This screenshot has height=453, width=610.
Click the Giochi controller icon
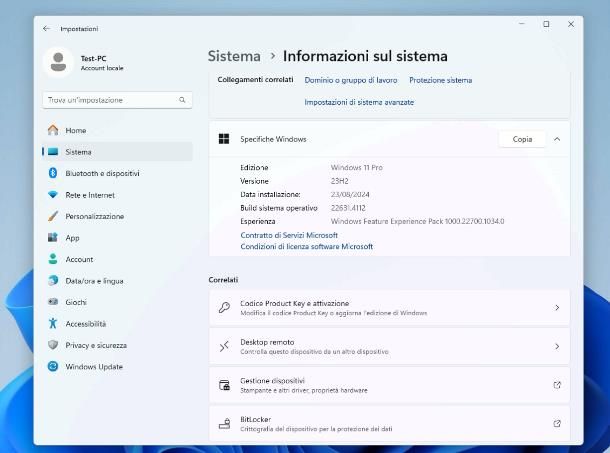(x=53, y=302)
